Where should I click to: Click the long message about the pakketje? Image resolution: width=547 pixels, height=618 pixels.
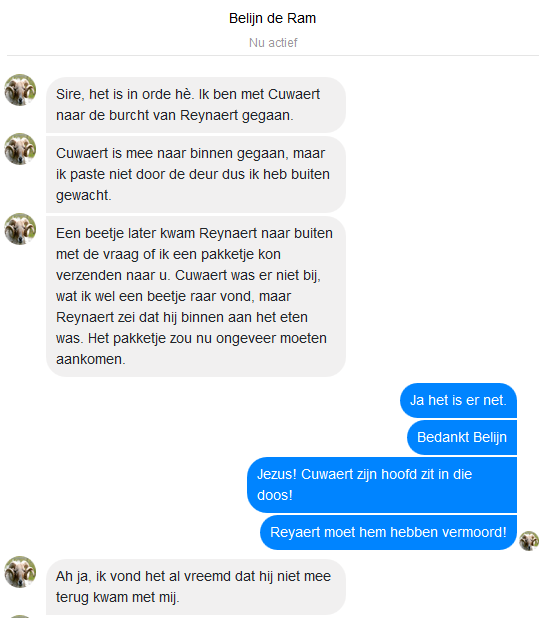196,296
